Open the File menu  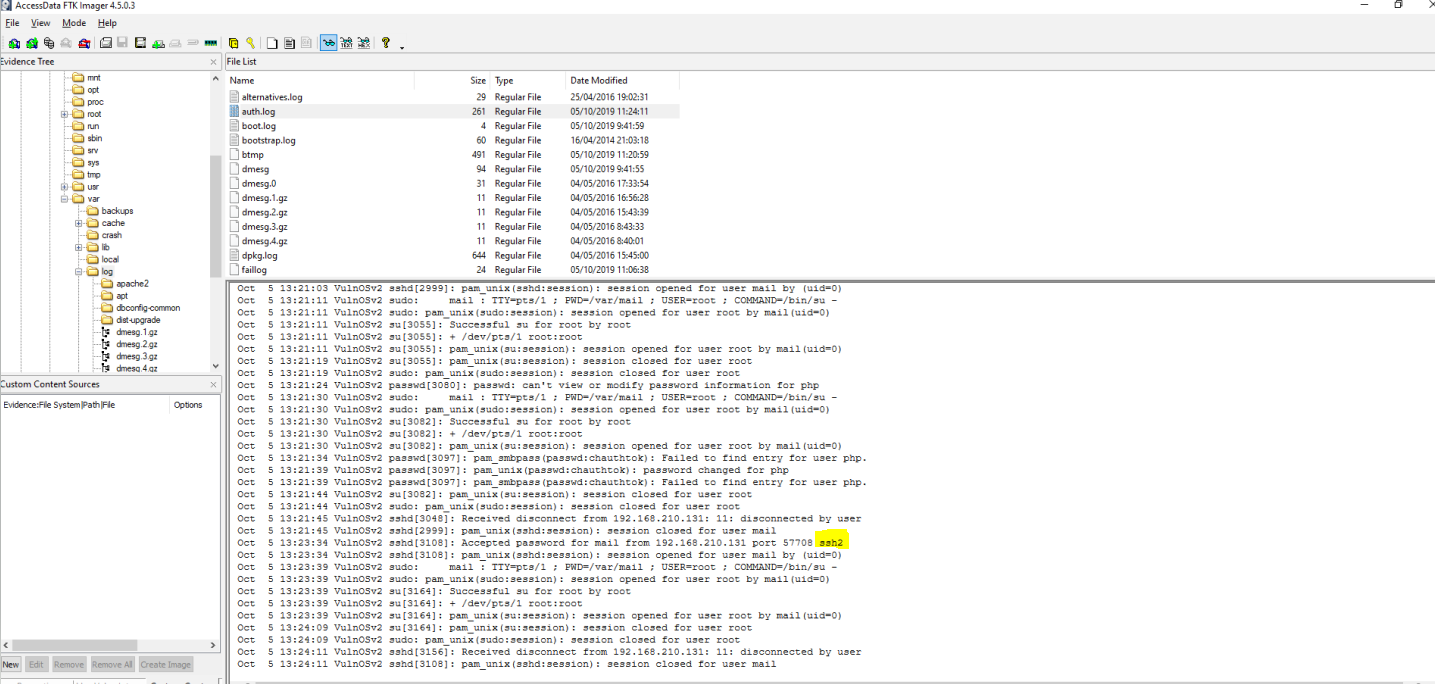point(12,23)
